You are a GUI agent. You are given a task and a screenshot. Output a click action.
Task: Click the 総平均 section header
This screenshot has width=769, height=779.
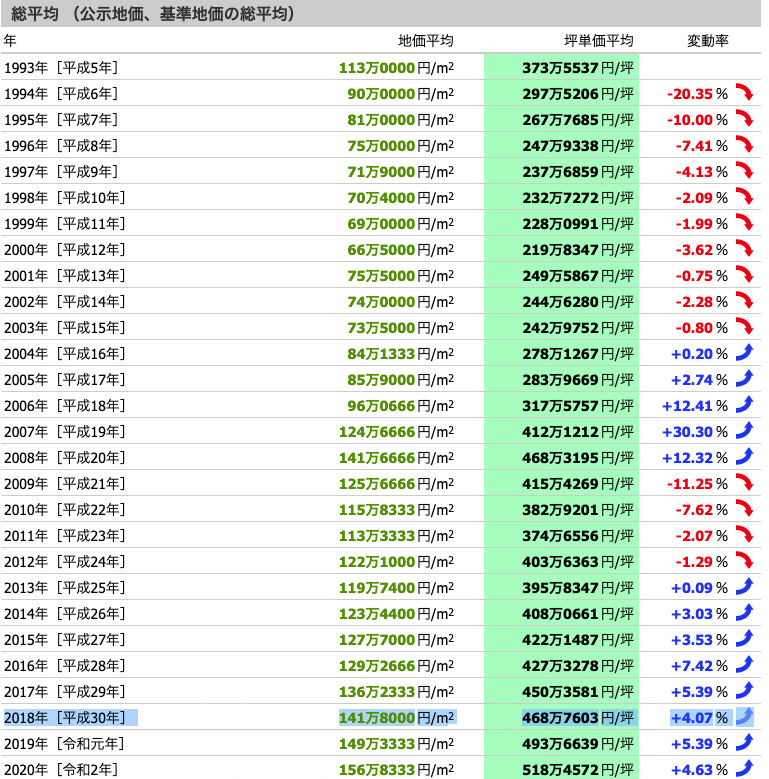pyautogui.click(x=381, y=13)
